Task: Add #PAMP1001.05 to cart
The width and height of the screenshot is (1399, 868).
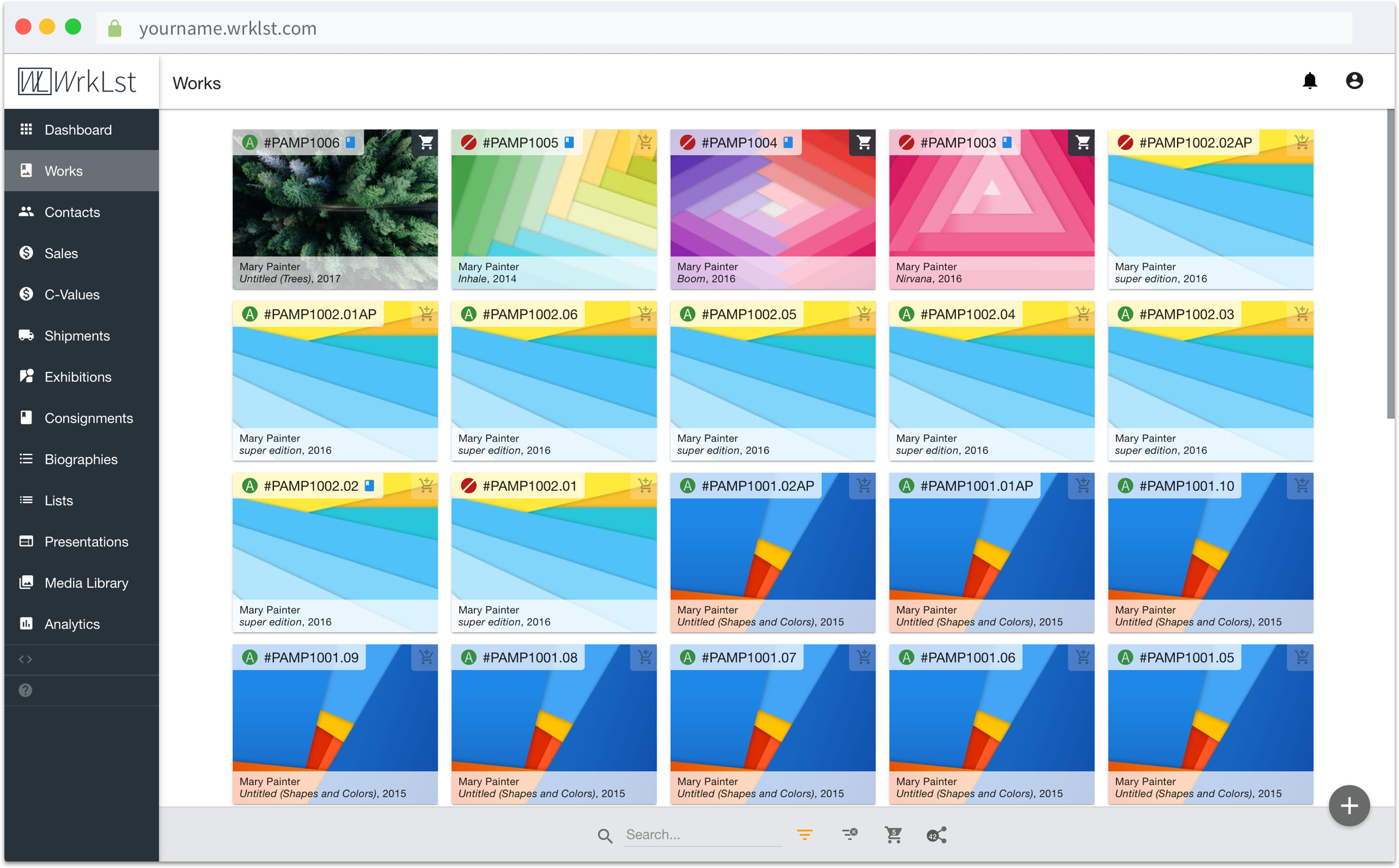Action: (x=1301, y=657)
